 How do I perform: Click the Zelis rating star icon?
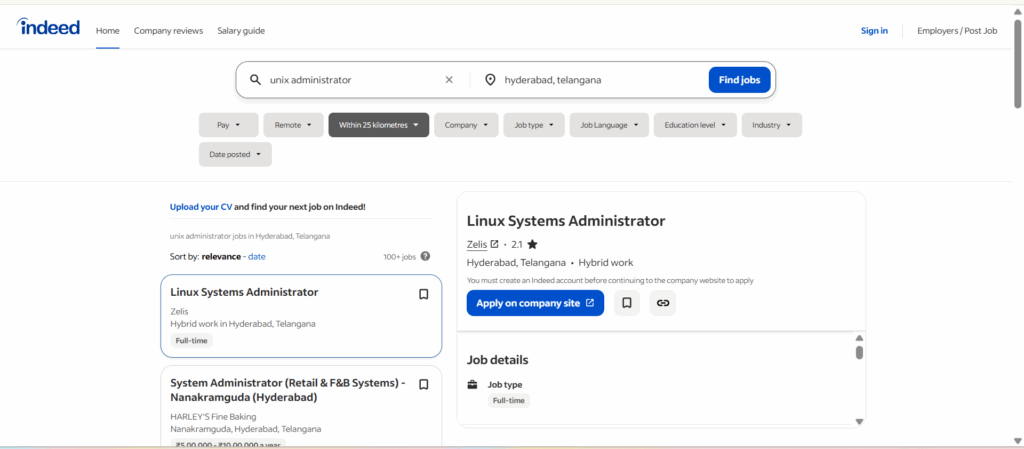[x=532, y=244]
